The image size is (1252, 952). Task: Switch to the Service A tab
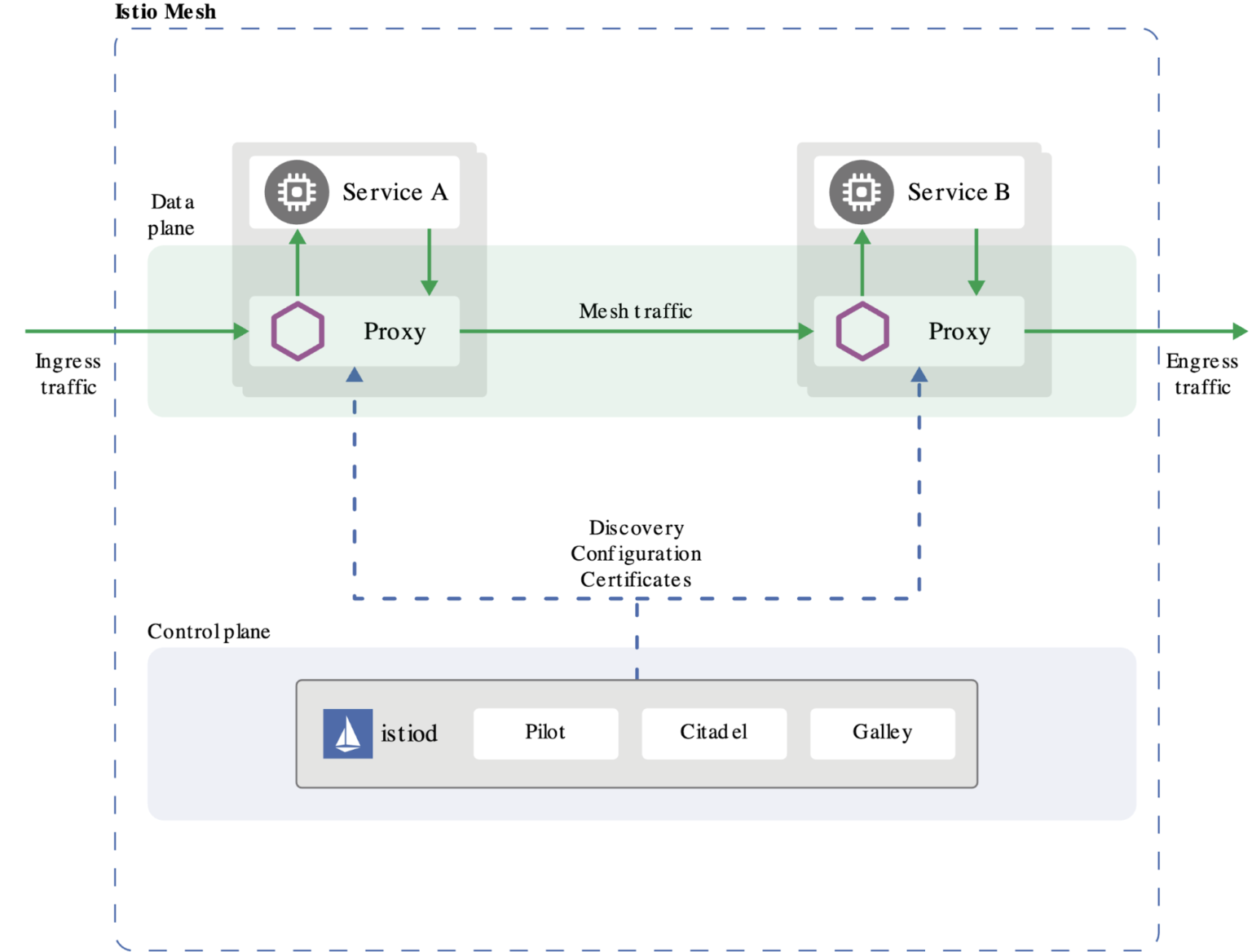tap(395, 192)
